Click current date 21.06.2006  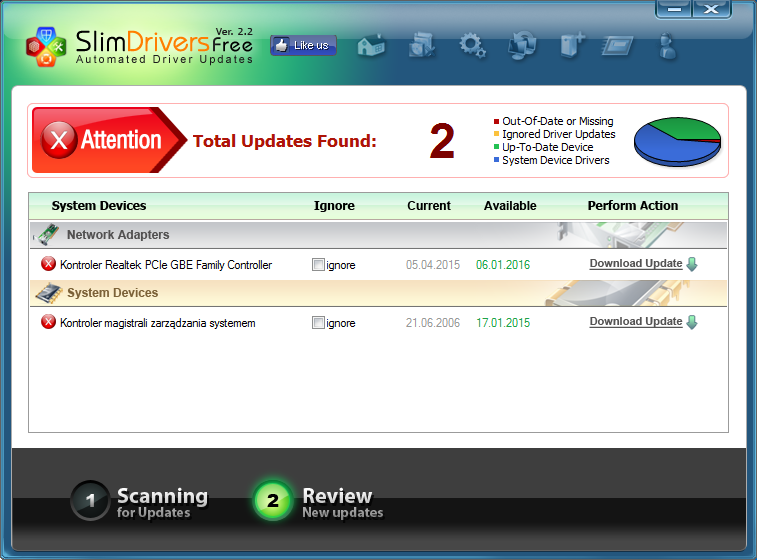pyautogui.click(x=433, y=323)
